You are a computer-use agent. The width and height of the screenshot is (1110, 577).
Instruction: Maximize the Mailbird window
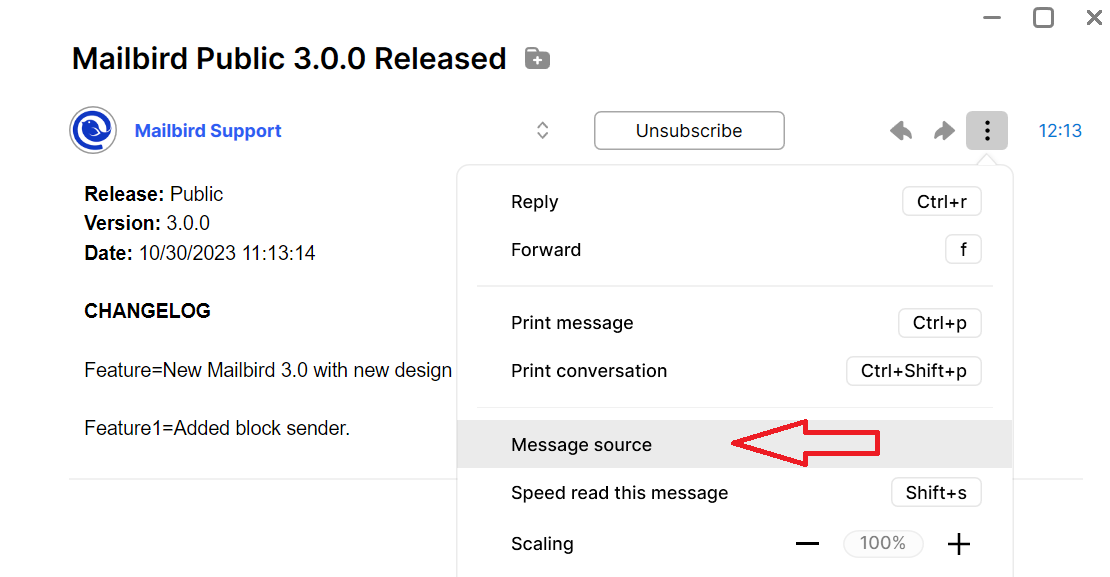(1043, 18)
